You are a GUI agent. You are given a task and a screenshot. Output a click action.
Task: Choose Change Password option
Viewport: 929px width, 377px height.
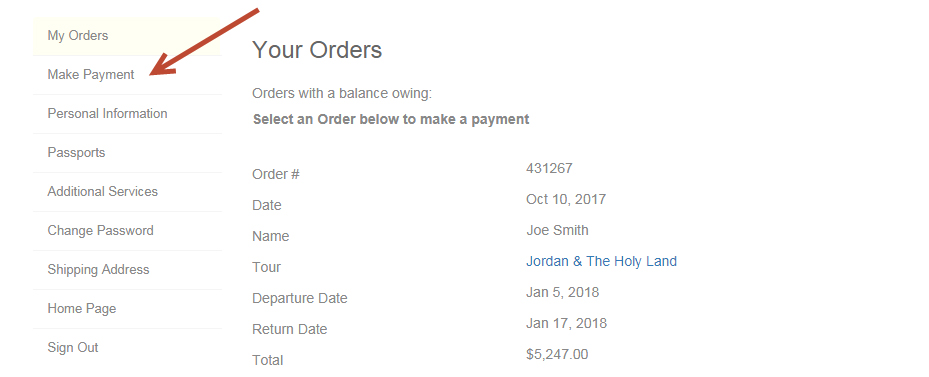(127, 231)
